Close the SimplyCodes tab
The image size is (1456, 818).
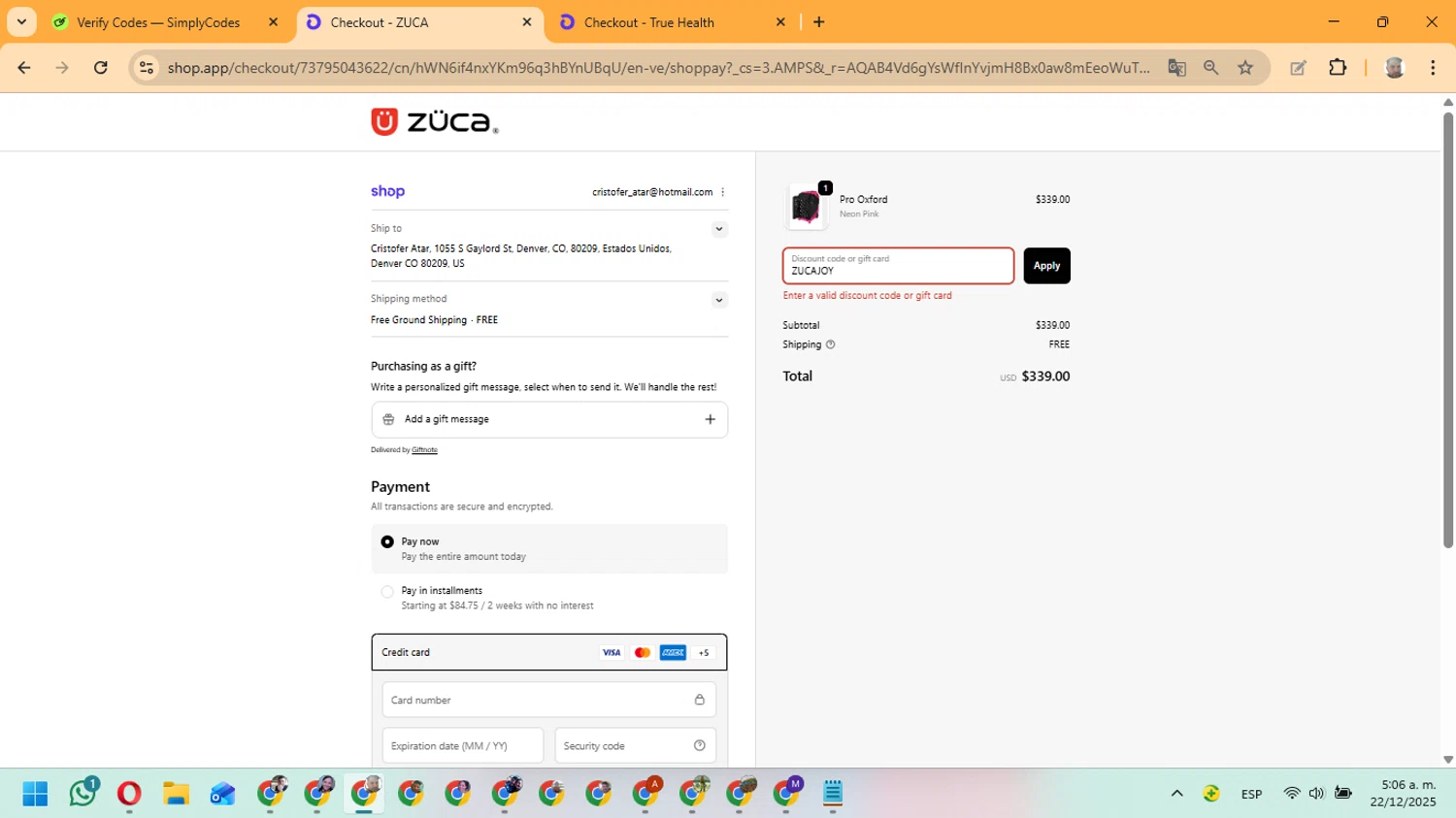click(273, 22)
